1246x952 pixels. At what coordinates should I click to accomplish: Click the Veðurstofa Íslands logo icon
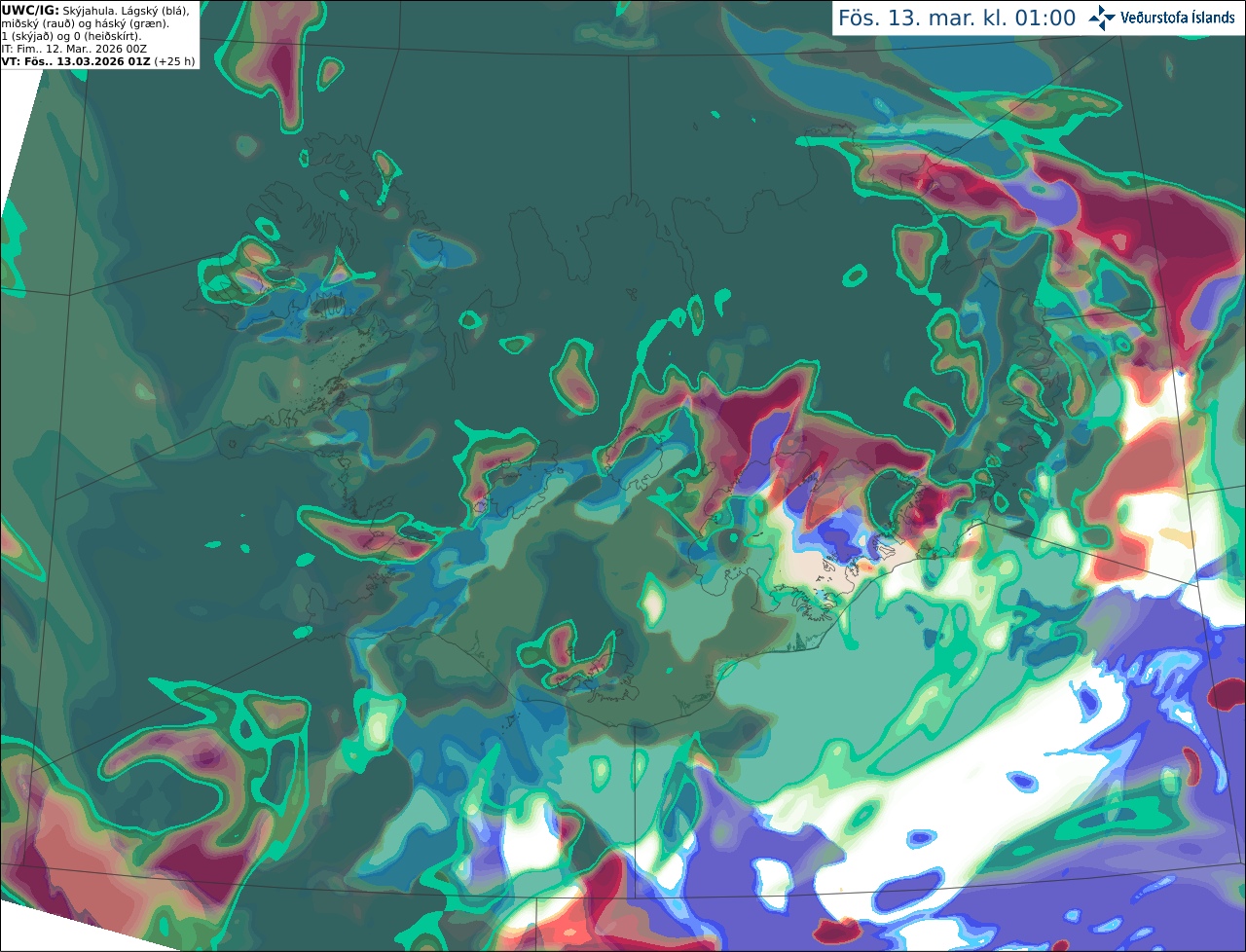click(1102, 18)
